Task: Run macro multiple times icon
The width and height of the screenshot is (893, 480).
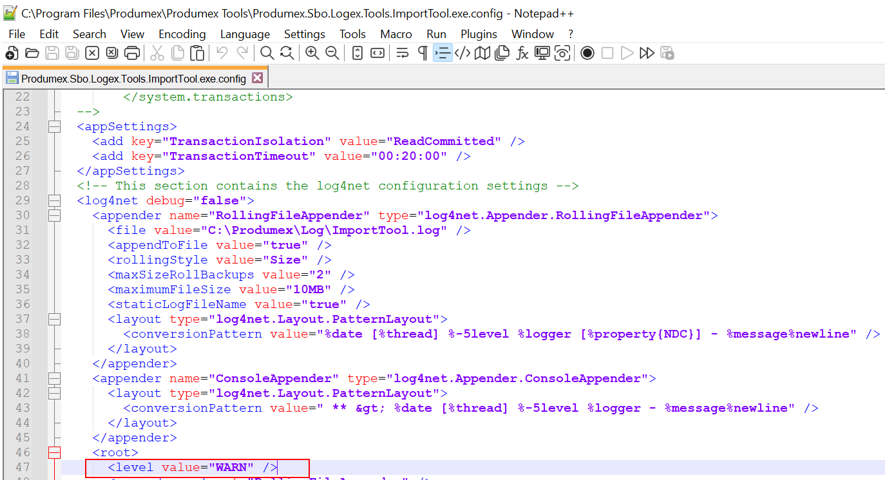Action: 647,54
